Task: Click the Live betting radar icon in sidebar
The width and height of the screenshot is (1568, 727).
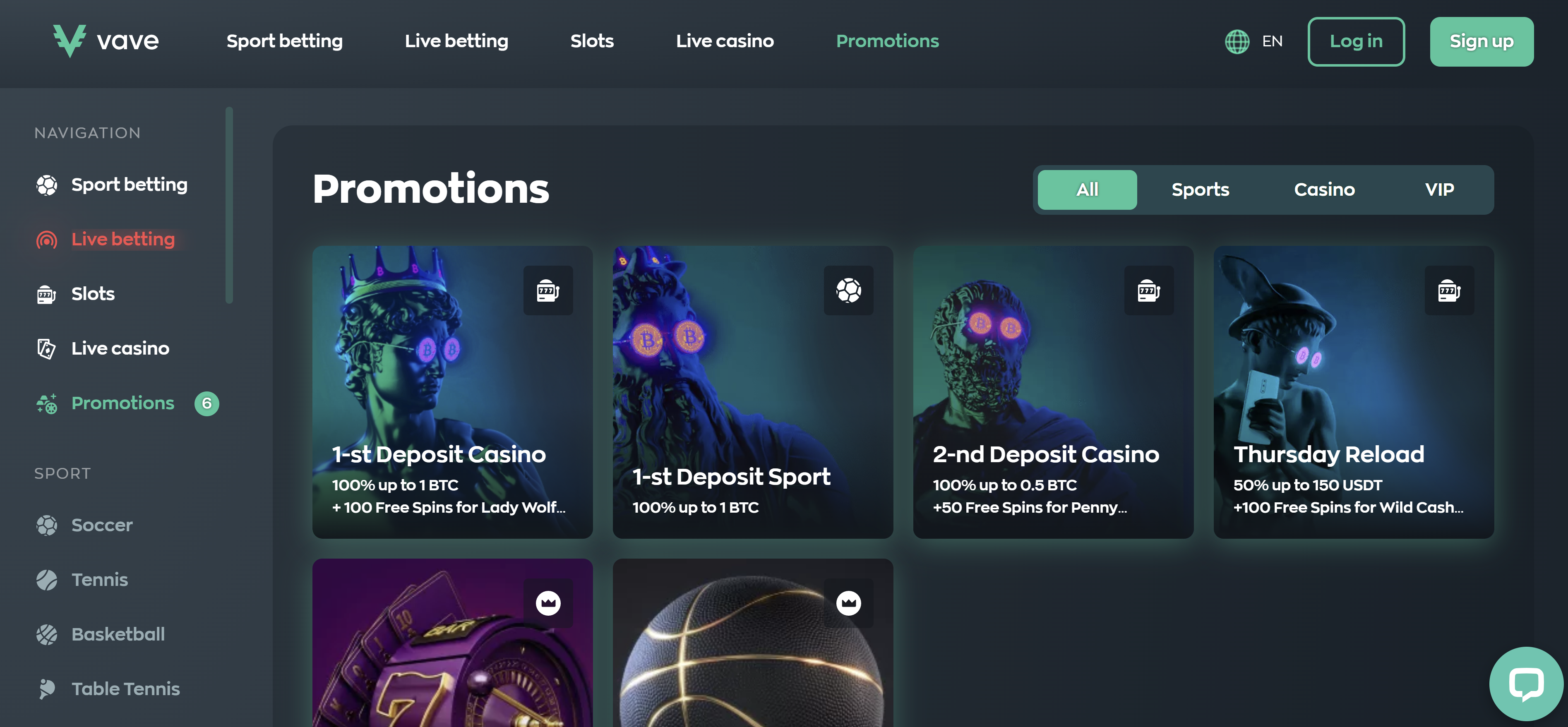Action: tap(47, 240)
